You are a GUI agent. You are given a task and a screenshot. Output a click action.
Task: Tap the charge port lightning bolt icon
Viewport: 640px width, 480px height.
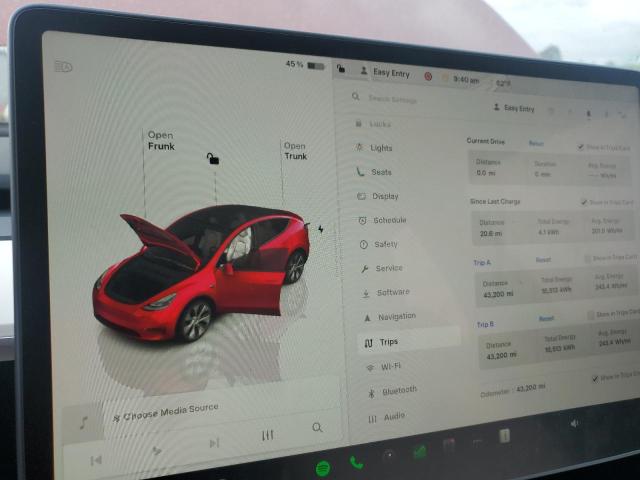[320, 229]
